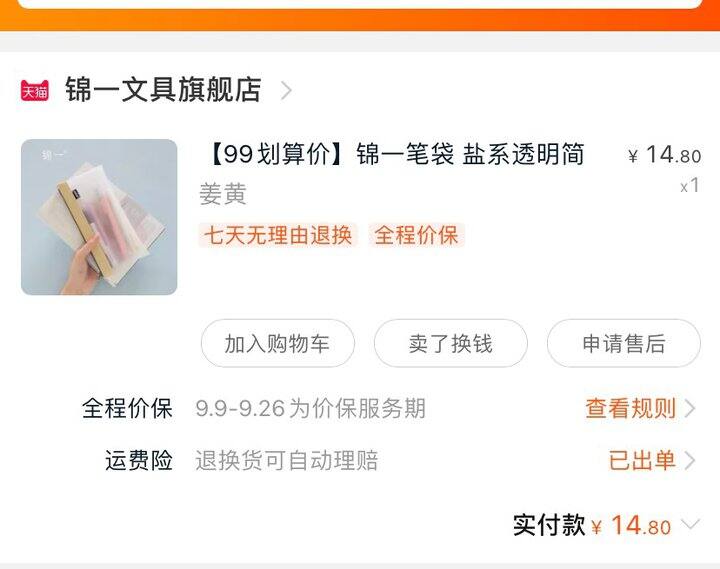
Task: Click the chevron next to store name
Action: [286, 90]
